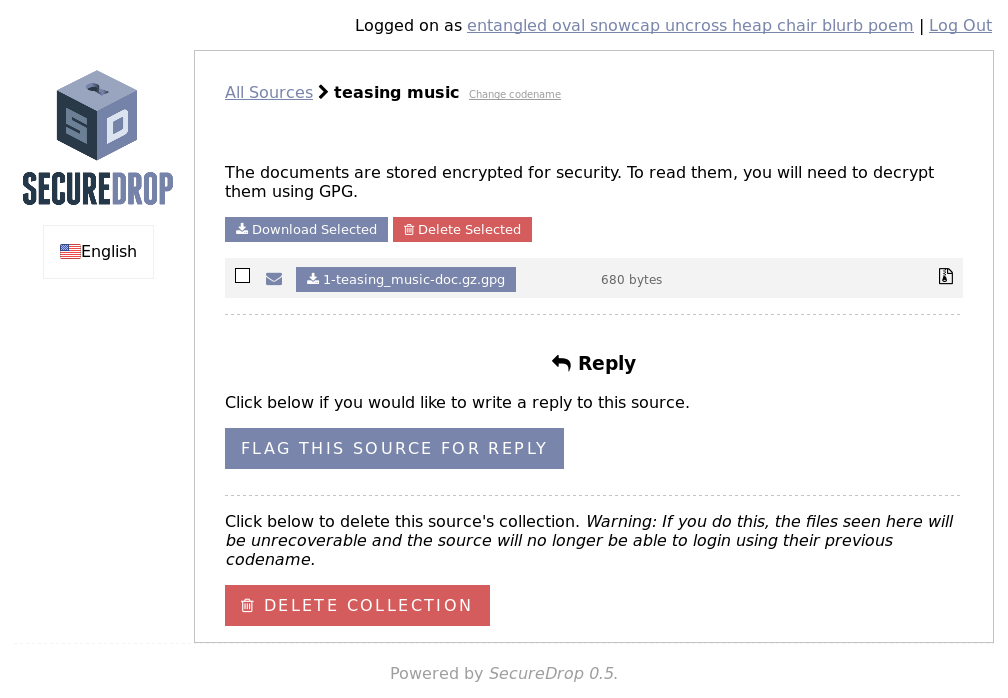Click the reply arrow icon in the heading
This screenshot has width=1008, height=698.
(561, 363)
